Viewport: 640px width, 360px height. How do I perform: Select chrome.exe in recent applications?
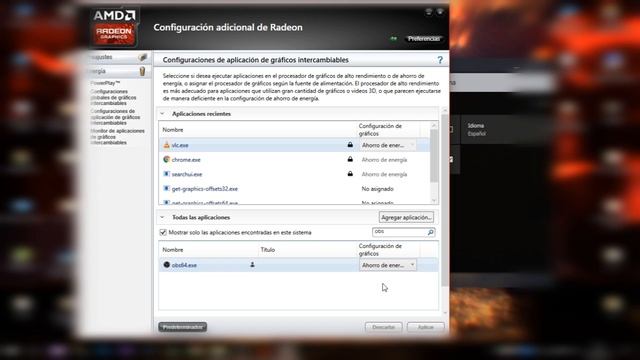coord(186,160)
